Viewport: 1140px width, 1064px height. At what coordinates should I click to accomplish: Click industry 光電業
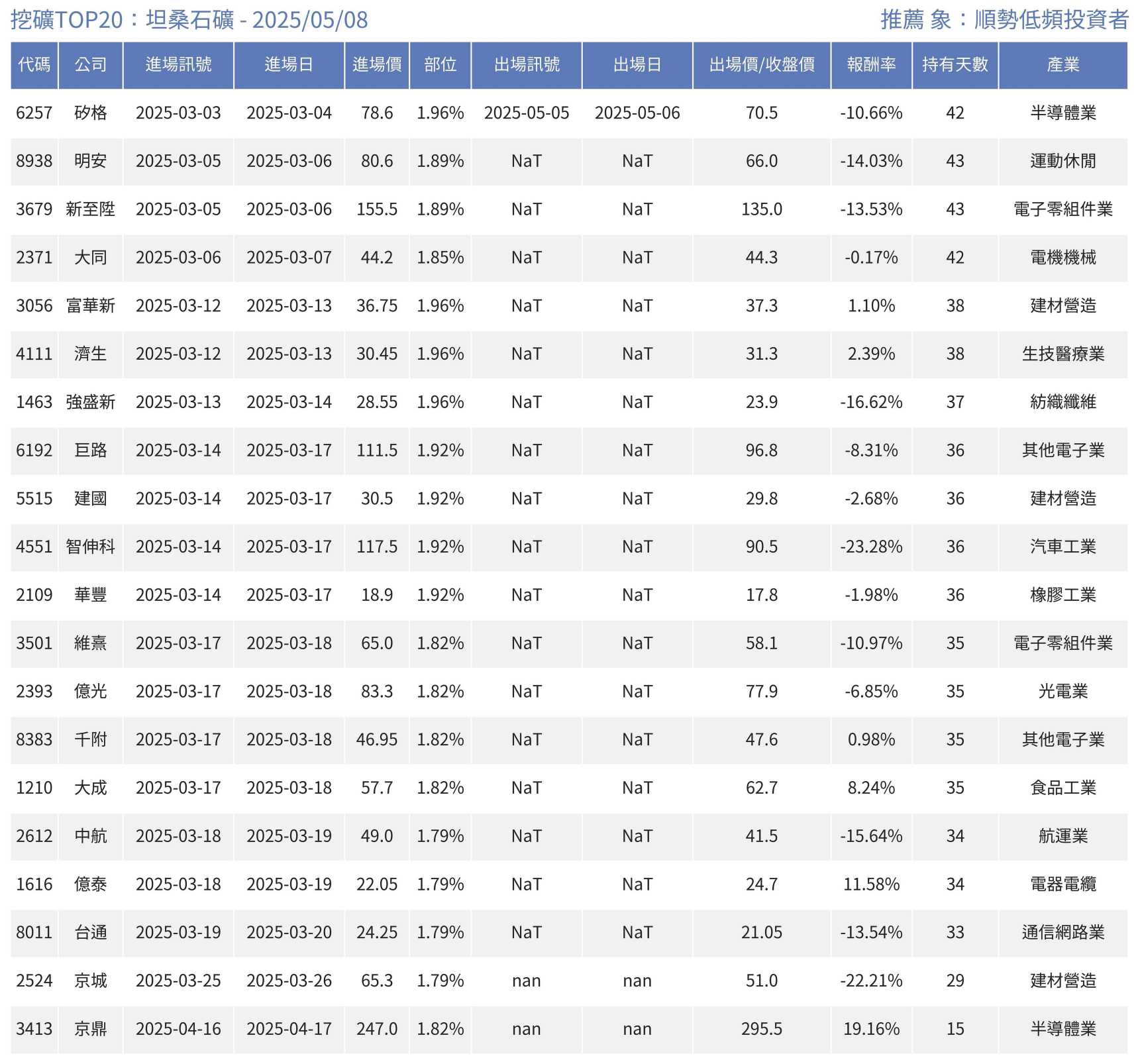(x=1063, y=692)
